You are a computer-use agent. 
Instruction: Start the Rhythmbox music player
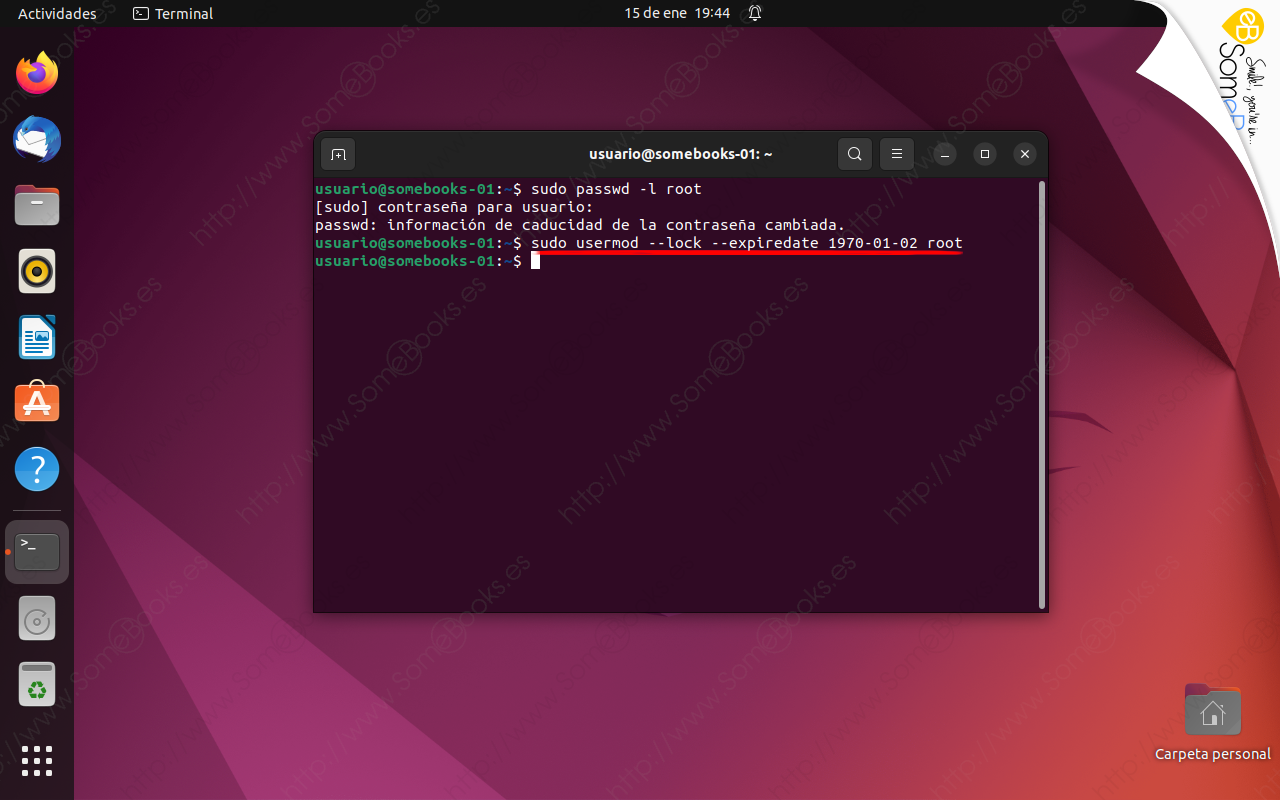click(x=36, y=270)
